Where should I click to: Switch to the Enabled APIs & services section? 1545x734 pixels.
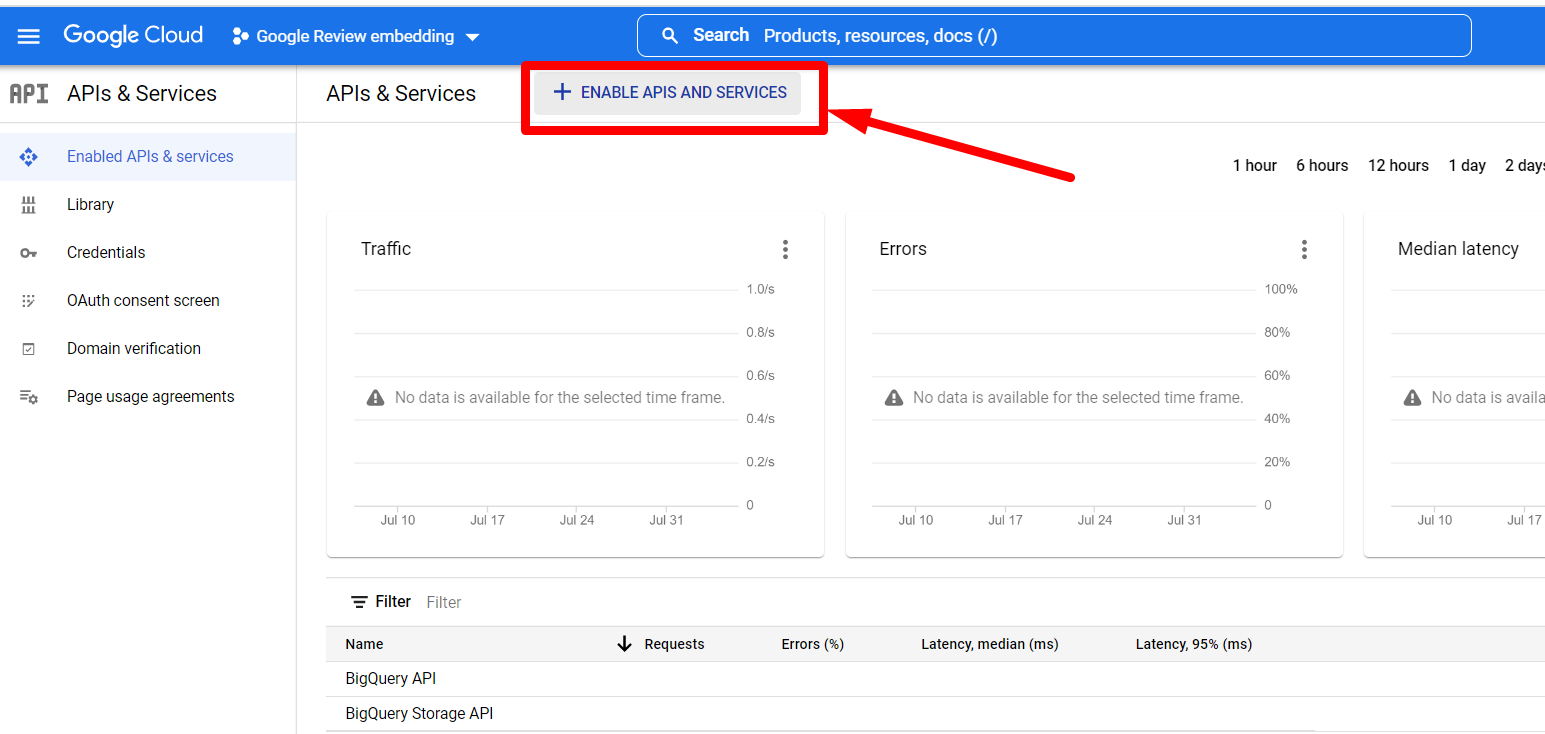coord(150,156)
